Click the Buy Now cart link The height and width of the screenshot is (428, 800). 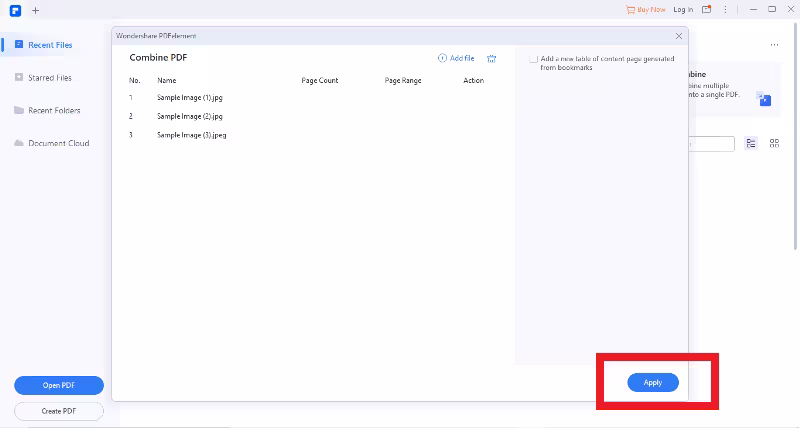[x=645, y=10]
